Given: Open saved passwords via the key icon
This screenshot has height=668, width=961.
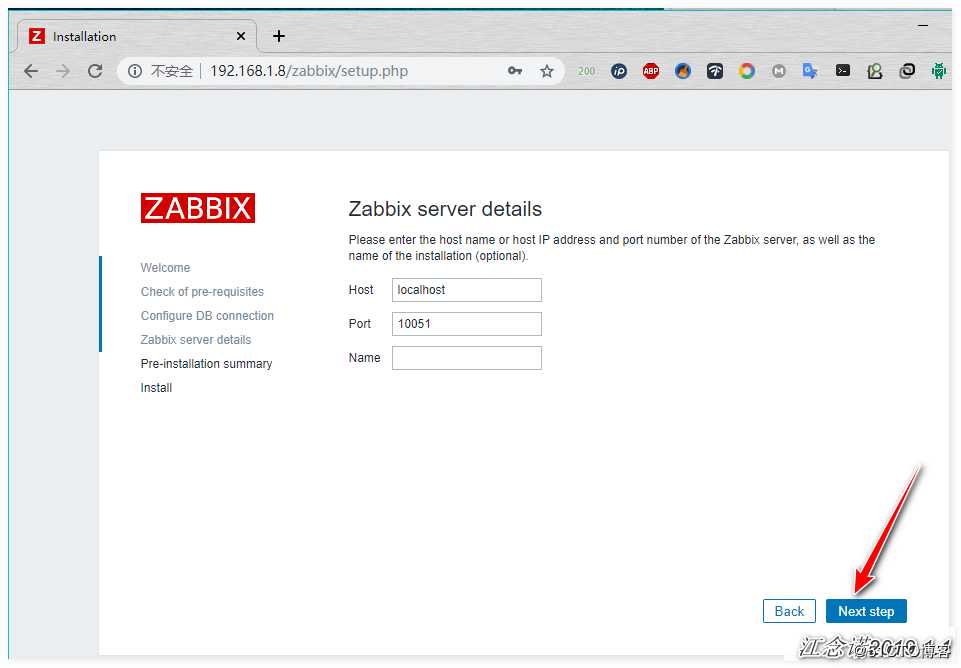Looking at the screenshot, I should tap(515, 71).
